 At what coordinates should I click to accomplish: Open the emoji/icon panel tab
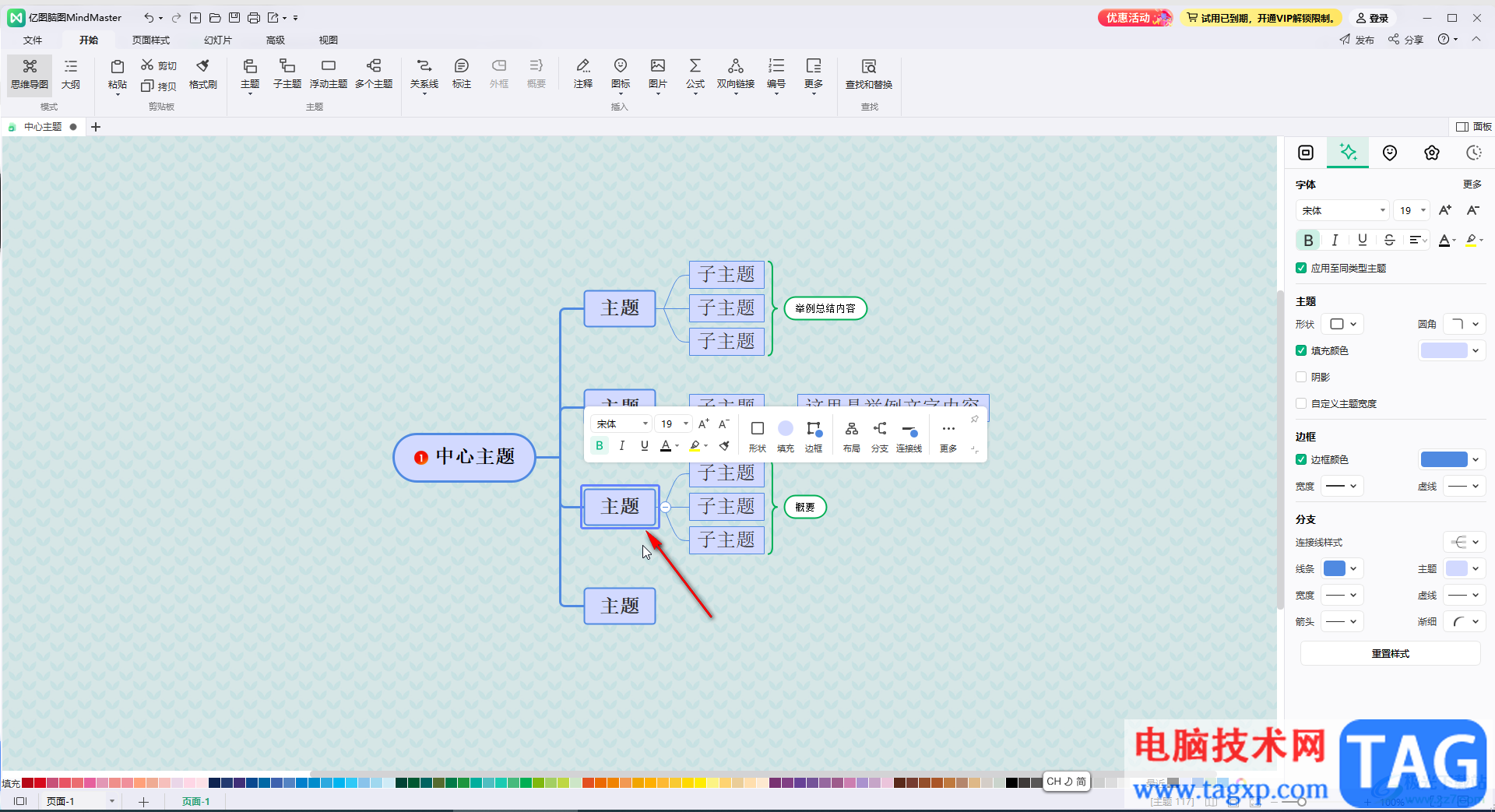point(1390,153)
